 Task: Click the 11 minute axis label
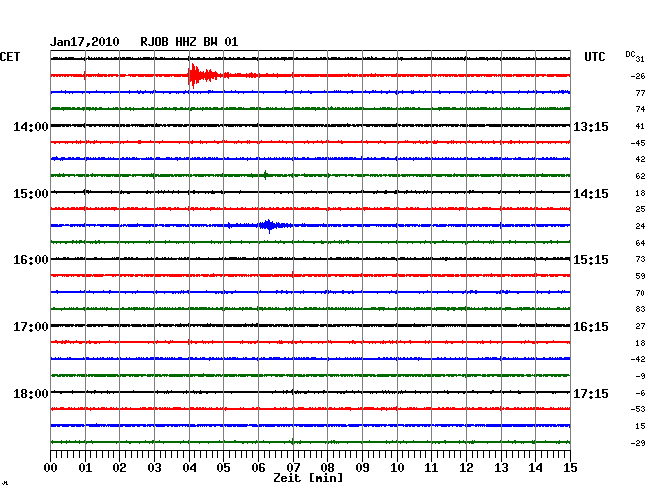pos(432,467)
